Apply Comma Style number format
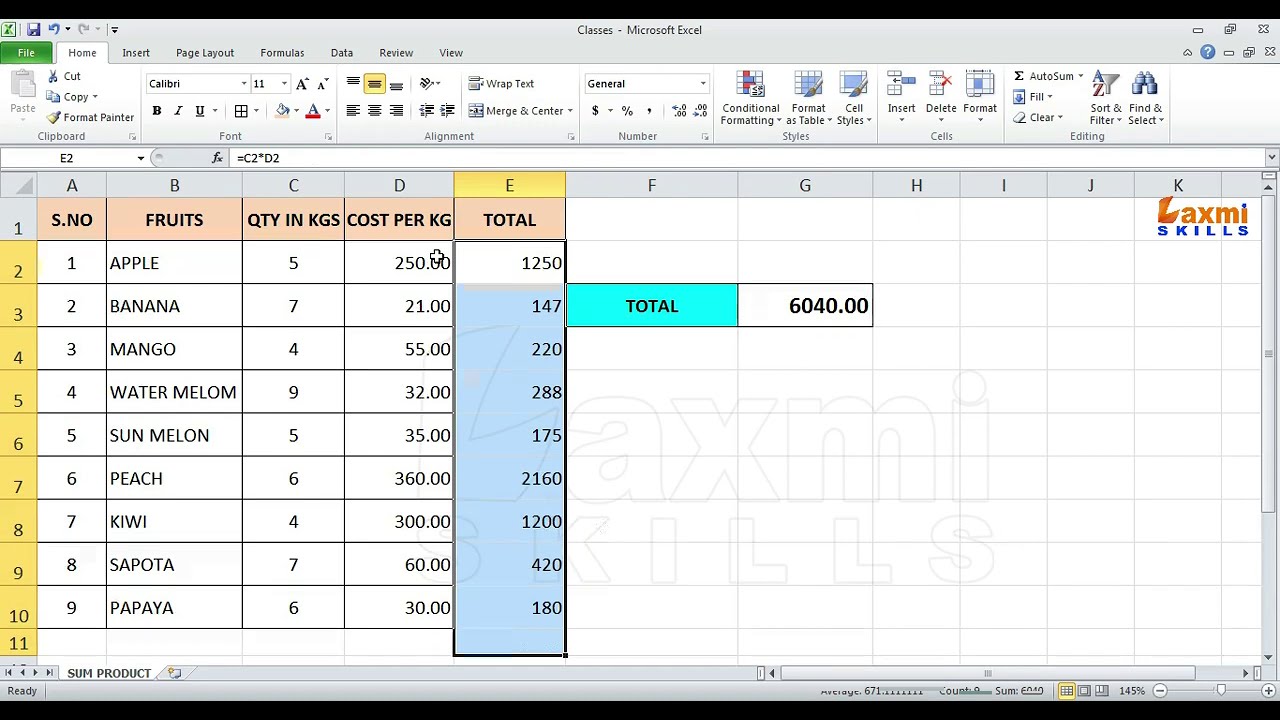This screenshot has width=1280, height=720. point(649,111)
